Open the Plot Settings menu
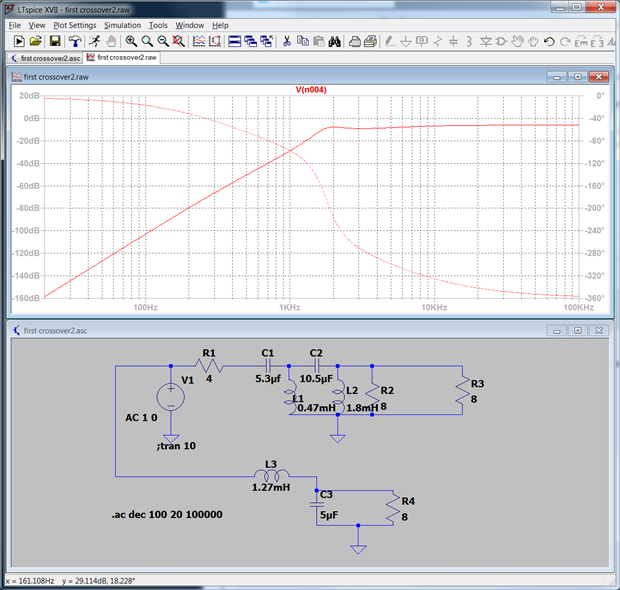 pyautogui.click(x=75, y=24)
